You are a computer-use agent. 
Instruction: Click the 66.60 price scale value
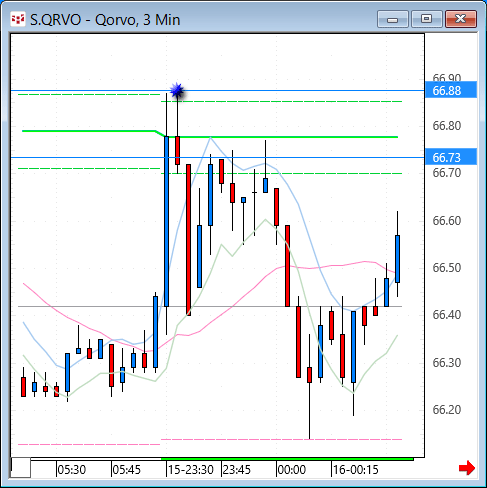coord(447,220)
